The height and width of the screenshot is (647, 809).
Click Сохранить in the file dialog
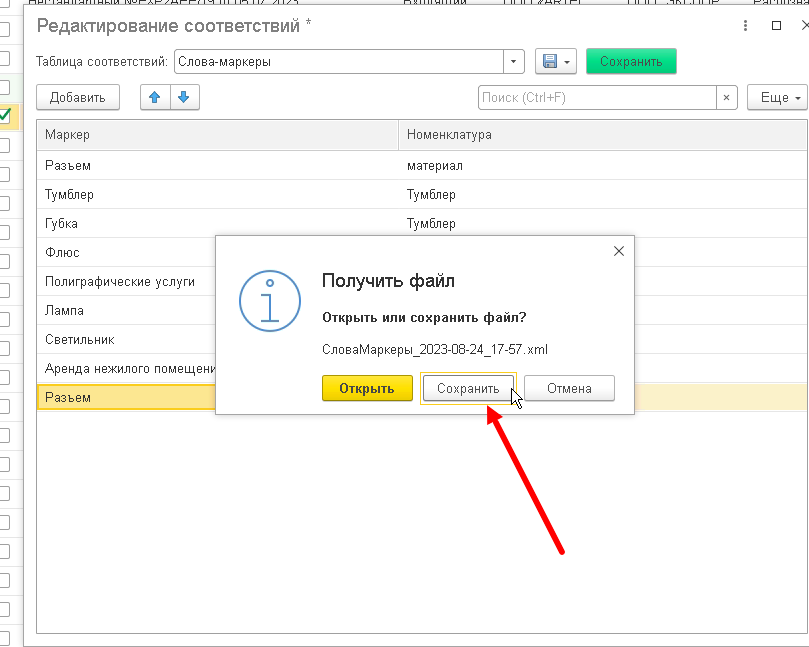point(468,389)
